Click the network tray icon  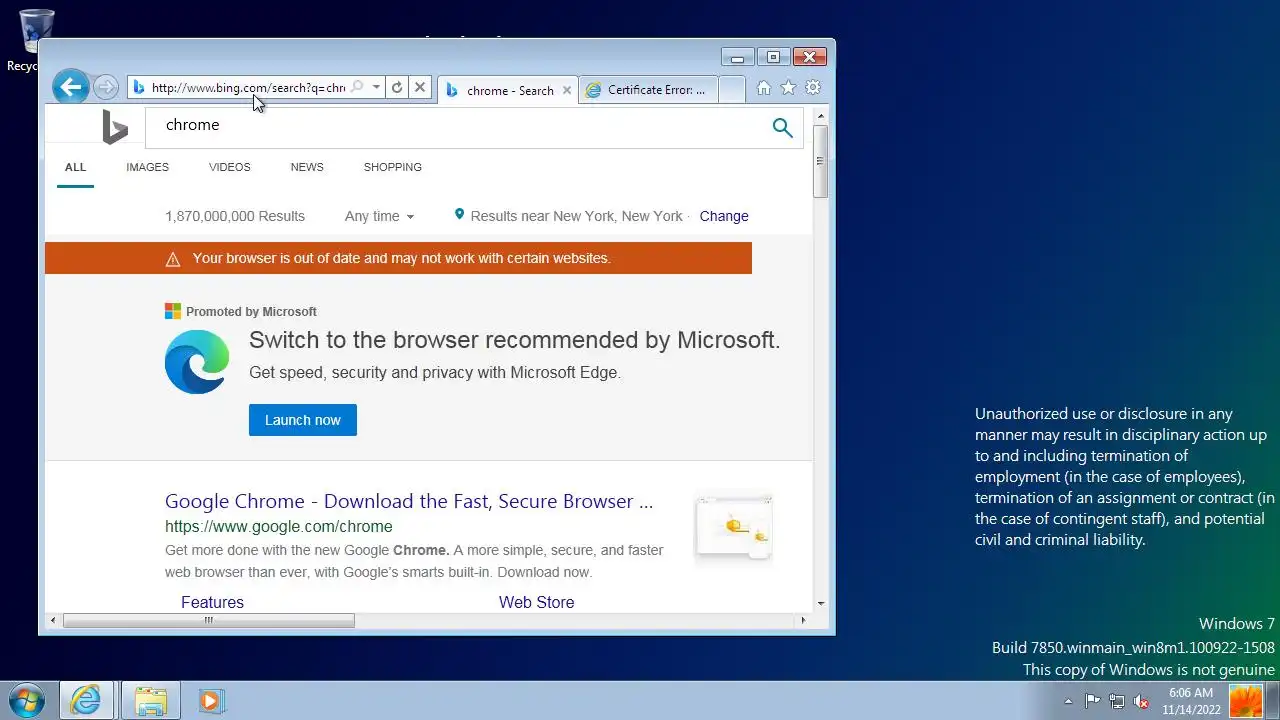(1117, 701)
